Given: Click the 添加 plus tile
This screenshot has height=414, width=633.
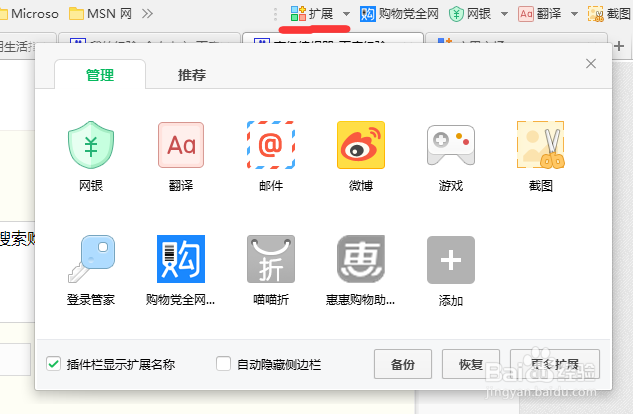Looking at the screenshot, I should click(451, 260).
